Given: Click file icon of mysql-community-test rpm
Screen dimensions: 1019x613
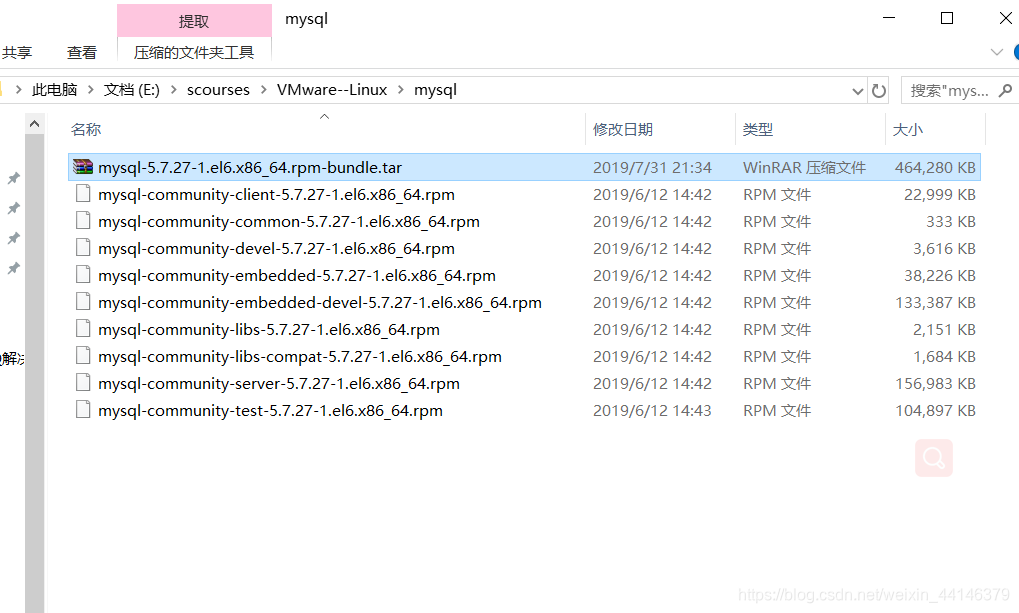Looking at the screenshot, I should (83, 410).
